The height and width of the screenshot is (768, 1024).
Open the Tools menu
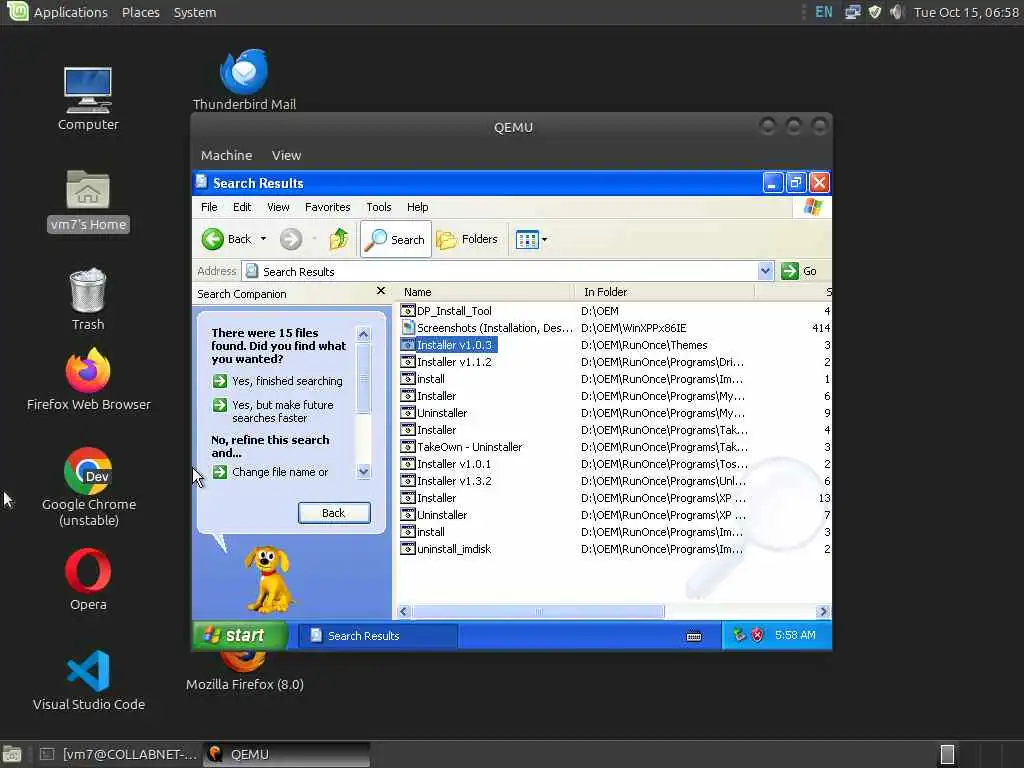click(x=379, y=207)
